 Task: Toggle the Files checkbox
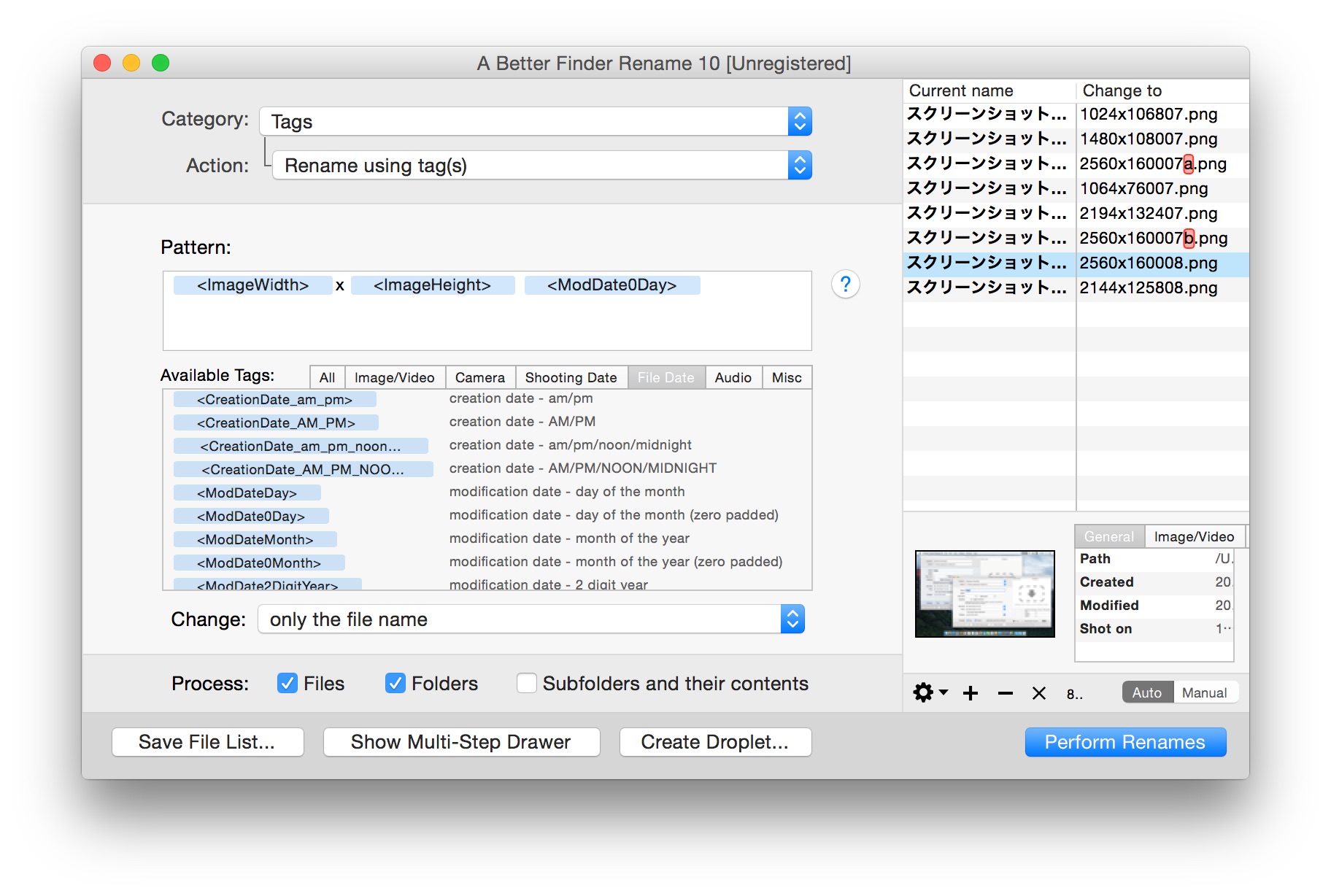[x=288, y=683]
